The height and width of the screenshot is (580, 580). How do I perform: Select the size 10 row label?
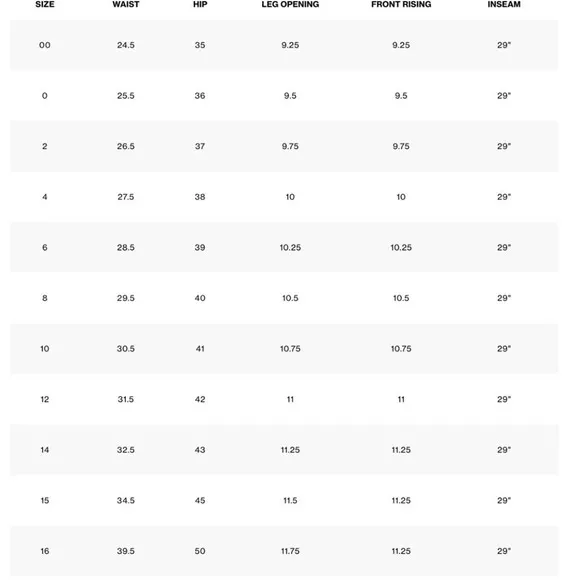pos(45,349)
